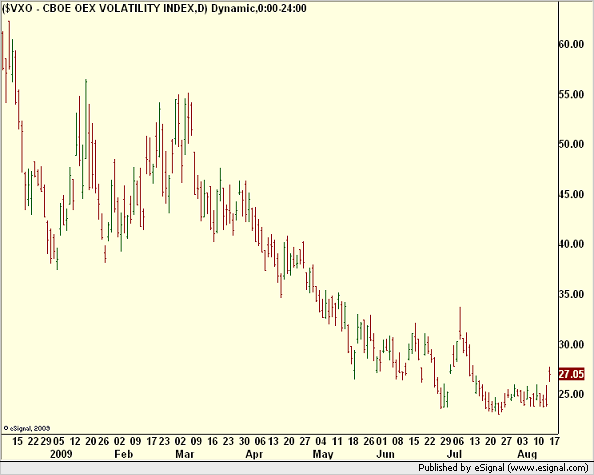Viewport: 594px width, 475px height.
Task: Click the 40.00 price axis label
Action: click(x=572, y=244)
